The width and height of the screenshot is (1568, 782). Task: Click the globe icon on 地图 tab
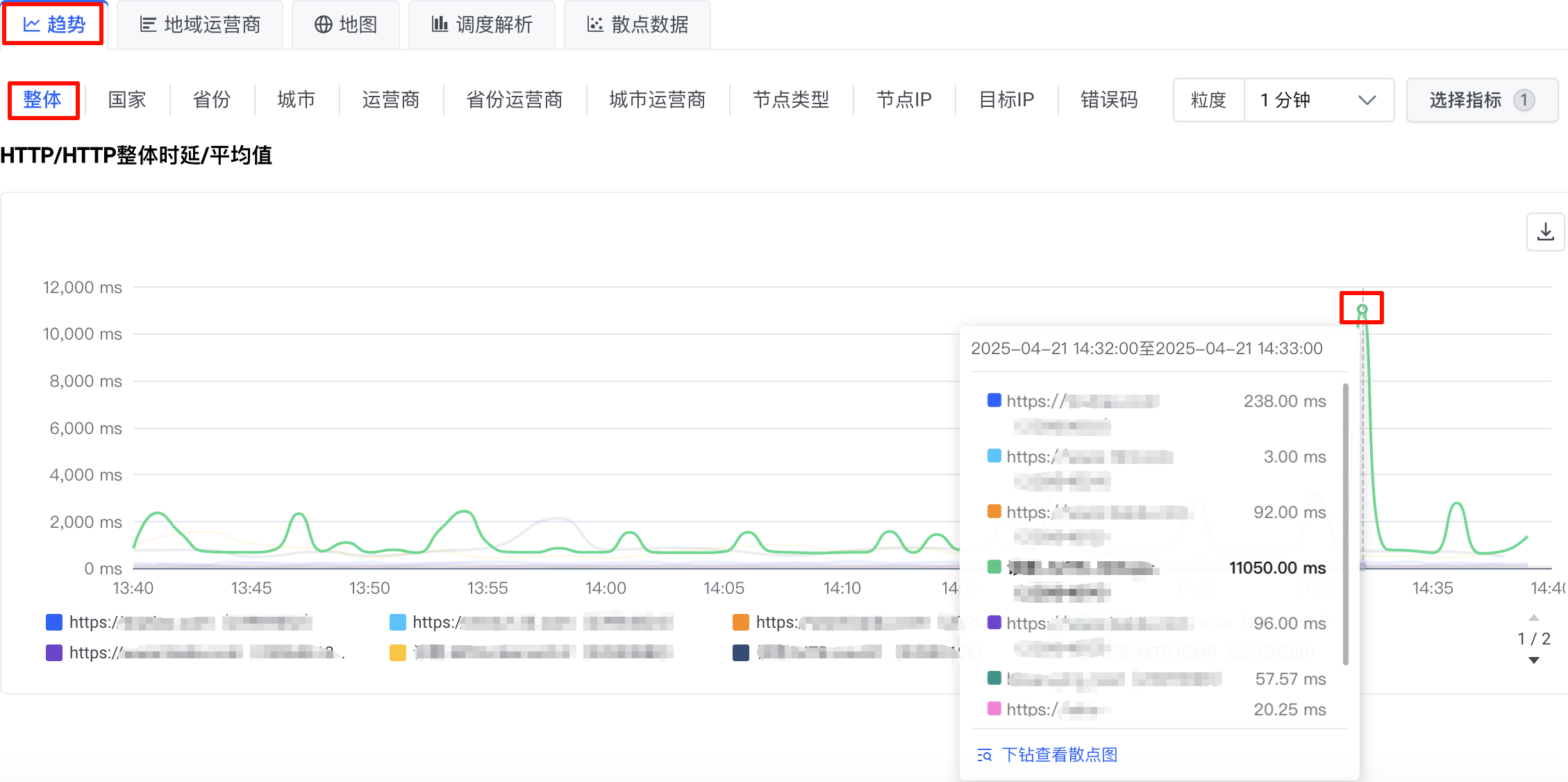click(x=323, y=25)
